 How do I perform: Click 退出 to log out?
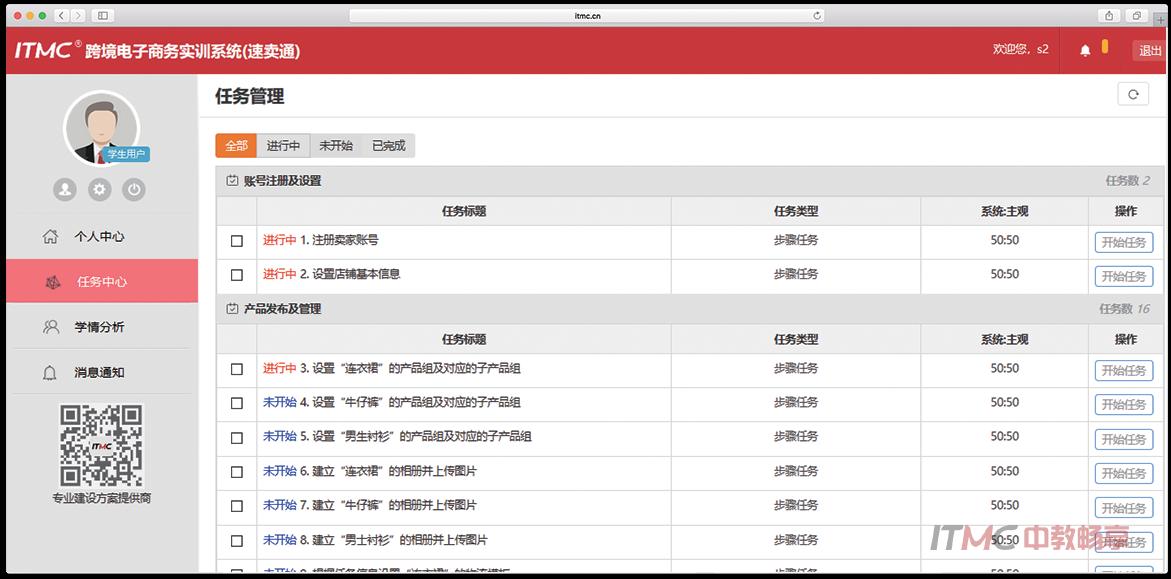click(1148, 49)
